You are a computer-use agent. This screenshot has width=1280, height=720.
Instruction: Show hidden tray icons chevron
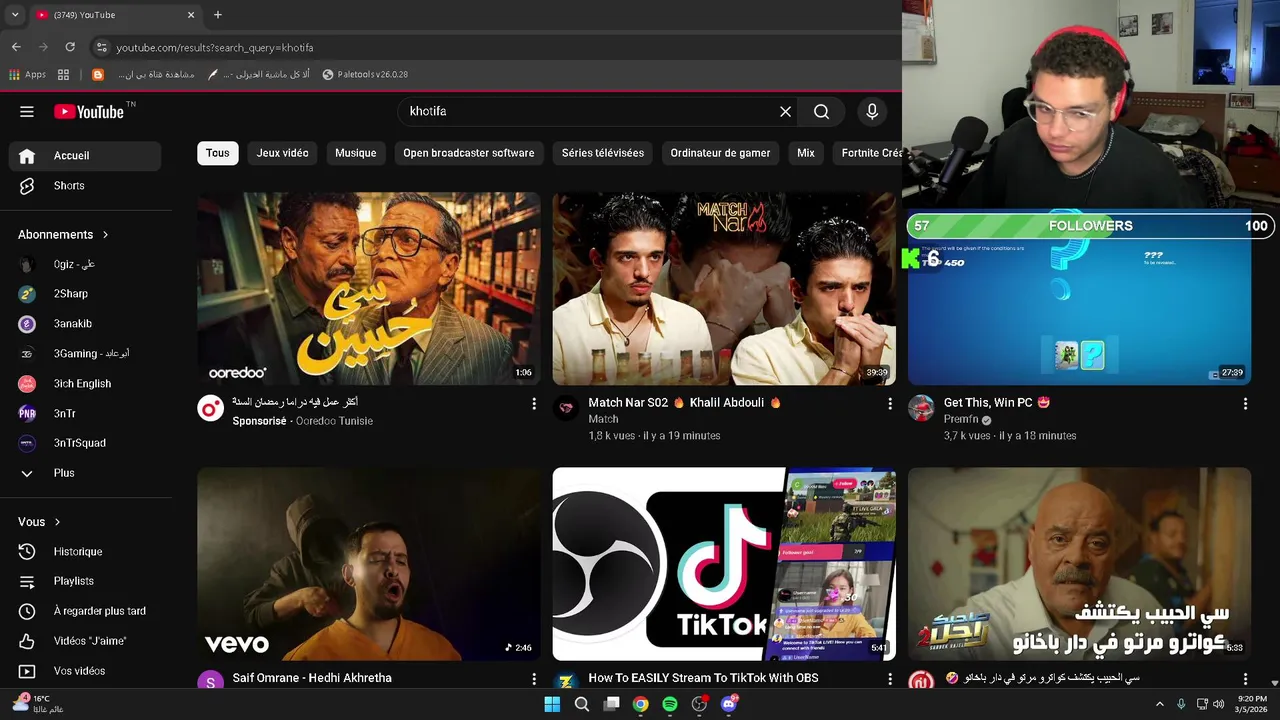(1160, 704)
